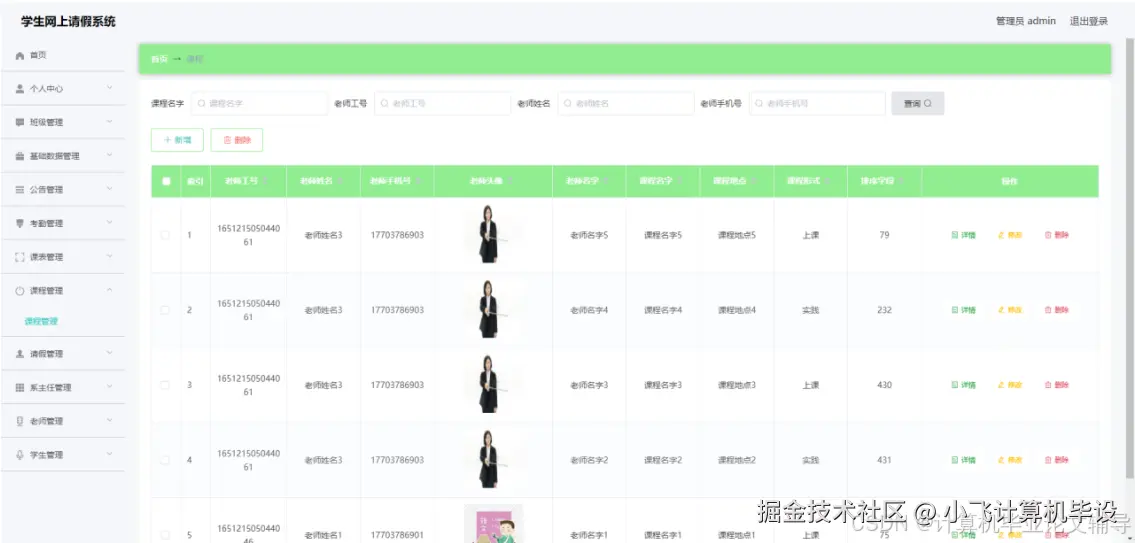The height and width of the screenshot is (543, 1135).
Task: Click the 查询 search button
Action: click(917, 104)
